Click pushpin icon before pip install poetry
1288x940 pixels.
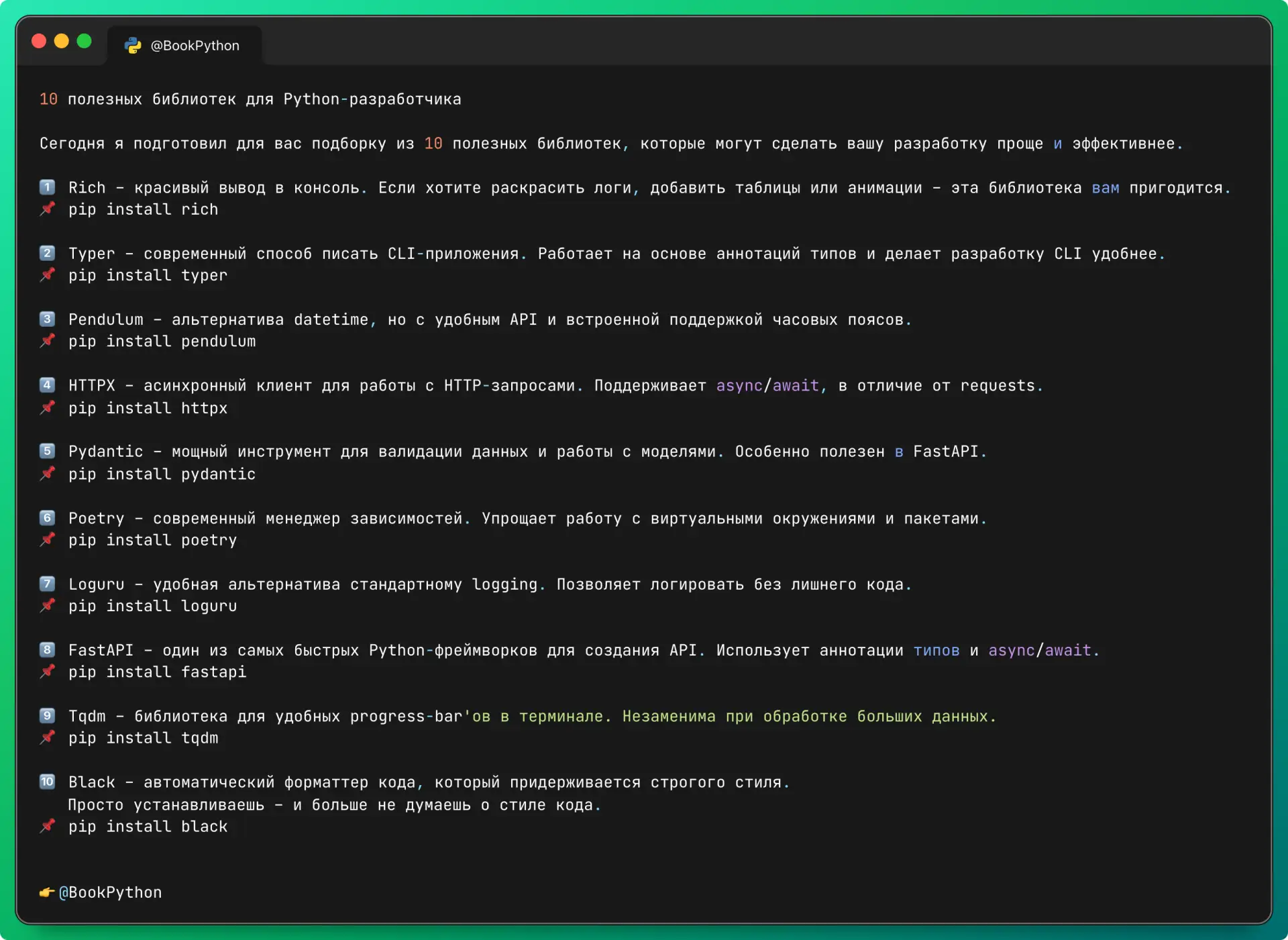coord(47,539)
